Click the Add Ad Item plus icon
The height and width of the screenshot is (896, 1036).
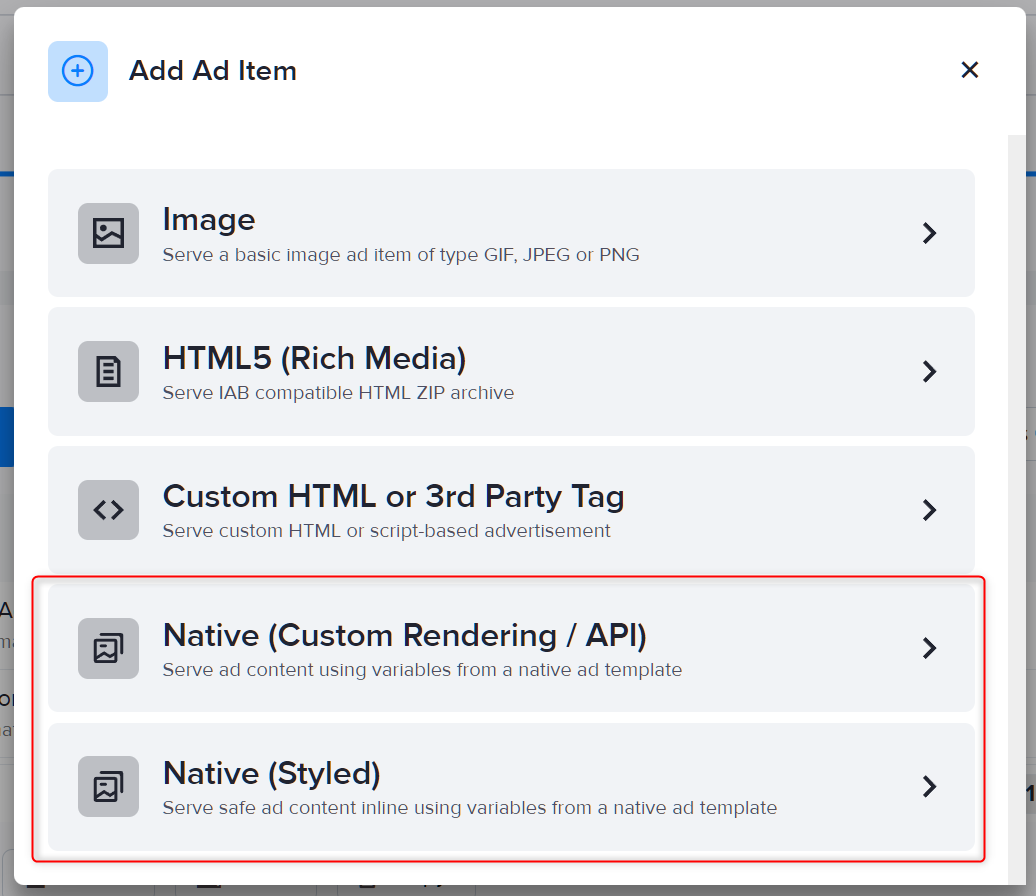(x=77, y=71)
